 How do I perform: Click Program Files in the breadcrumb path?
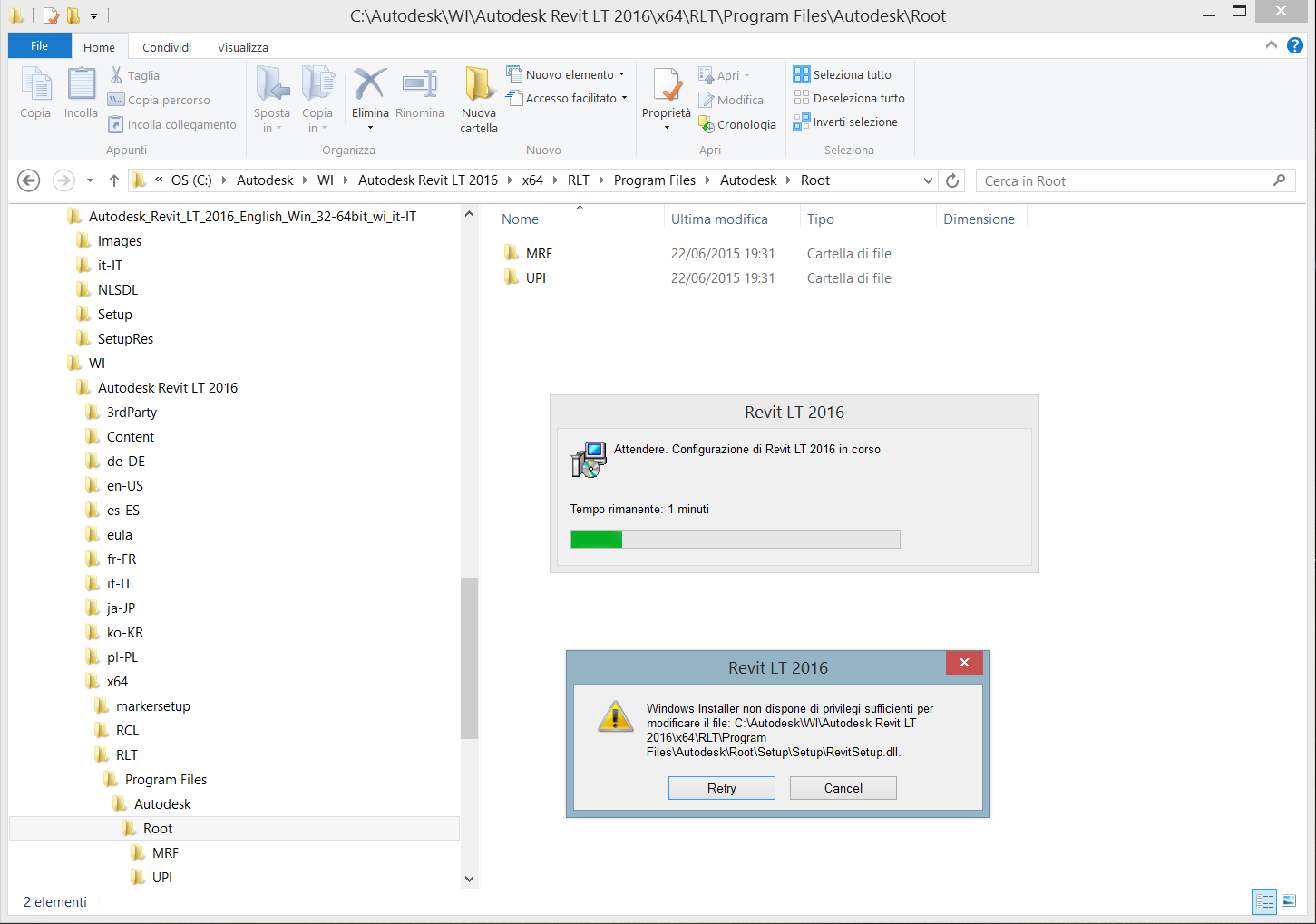[655, 180]
